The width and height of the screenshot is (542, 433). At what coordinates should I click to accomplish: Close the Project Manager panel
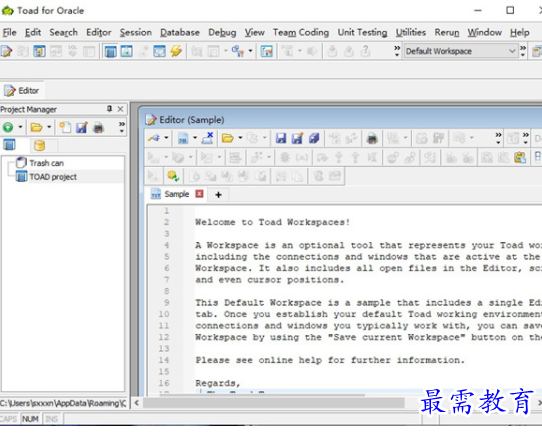point(120,109)
